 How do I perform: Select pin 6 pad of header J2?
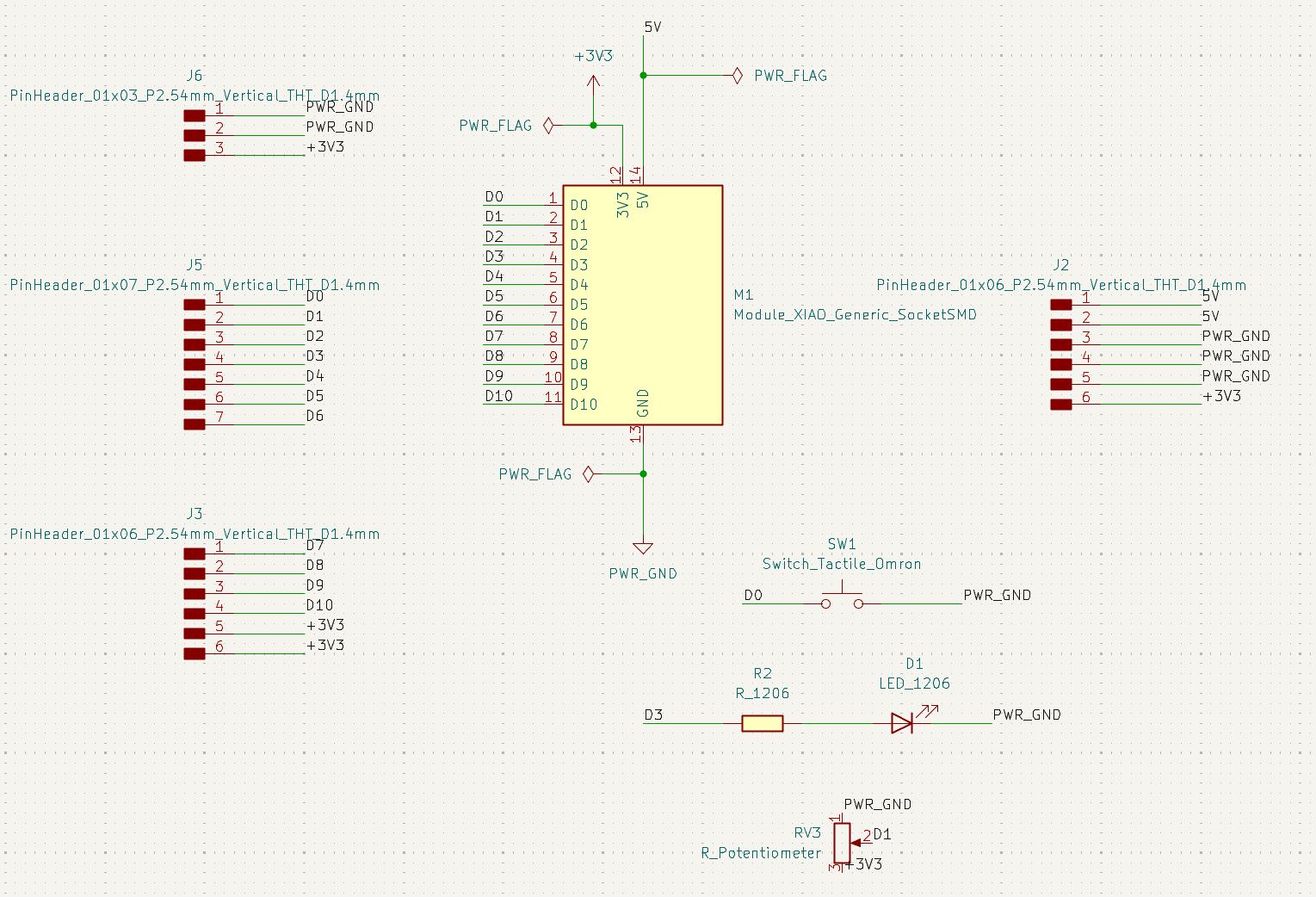[1060, 403]
